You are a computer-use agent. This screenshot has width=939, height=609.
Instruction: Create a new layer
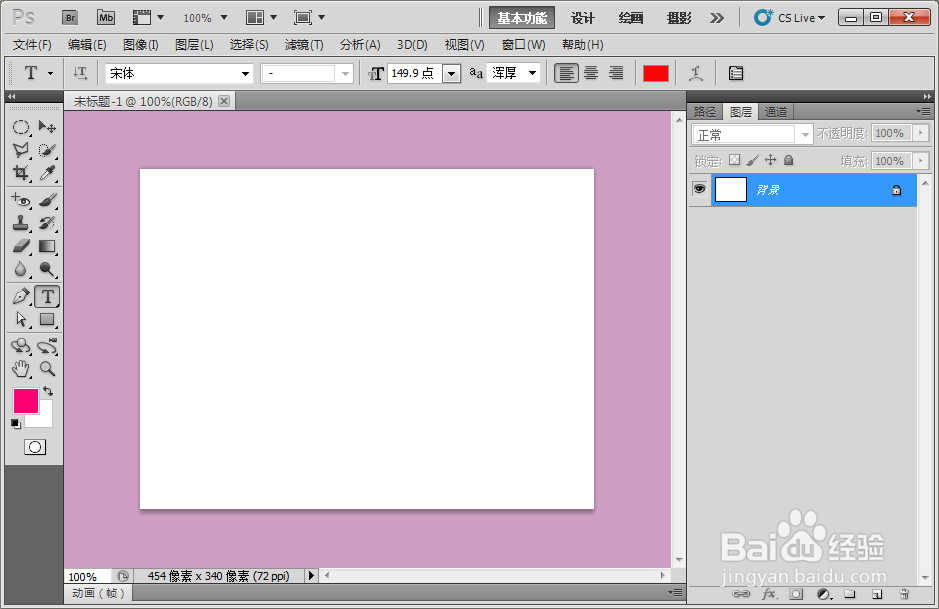877,594
